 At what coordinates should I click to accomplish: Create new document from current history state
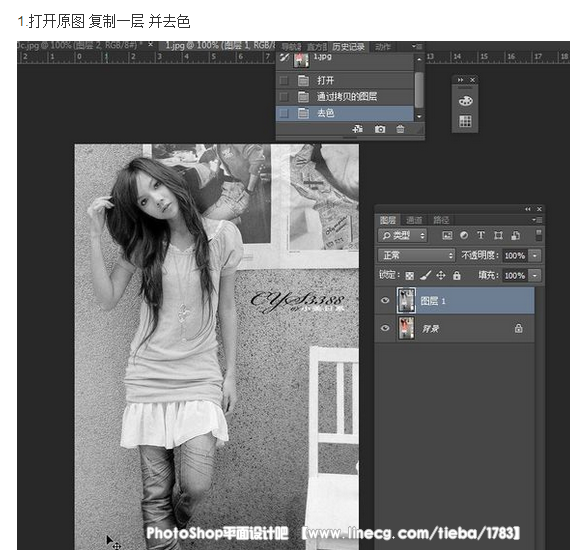pos(358,129)
